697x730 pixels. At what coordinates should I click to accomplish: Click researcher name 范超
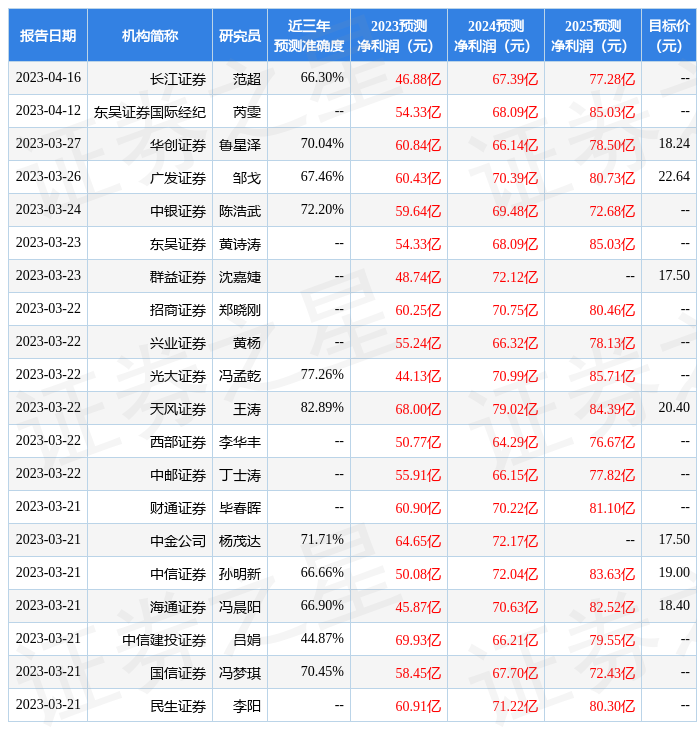pyautogui.click(x=247, y=79)
